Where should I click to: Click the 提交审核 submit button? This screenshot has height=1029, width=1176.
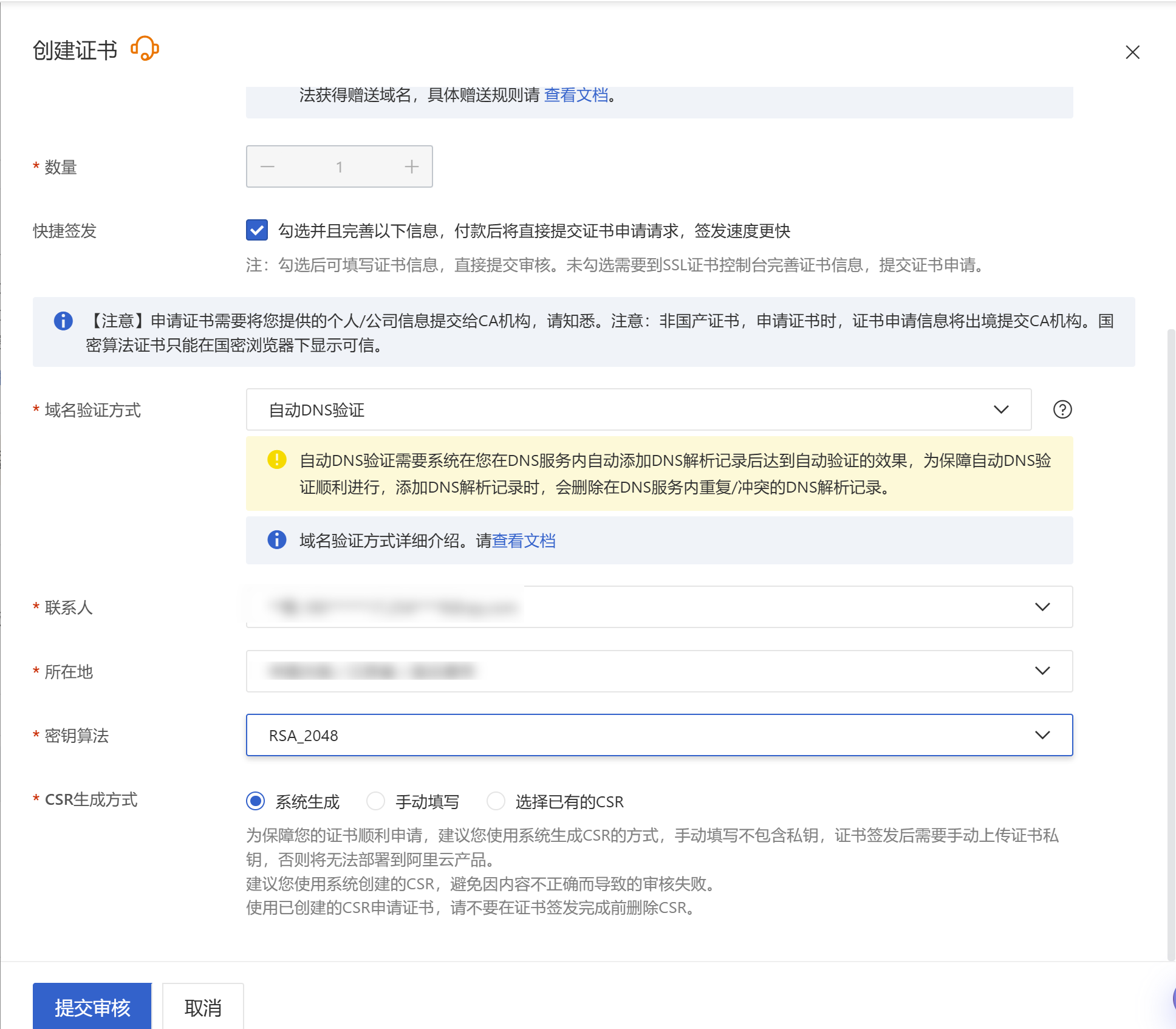[92, 1007]
